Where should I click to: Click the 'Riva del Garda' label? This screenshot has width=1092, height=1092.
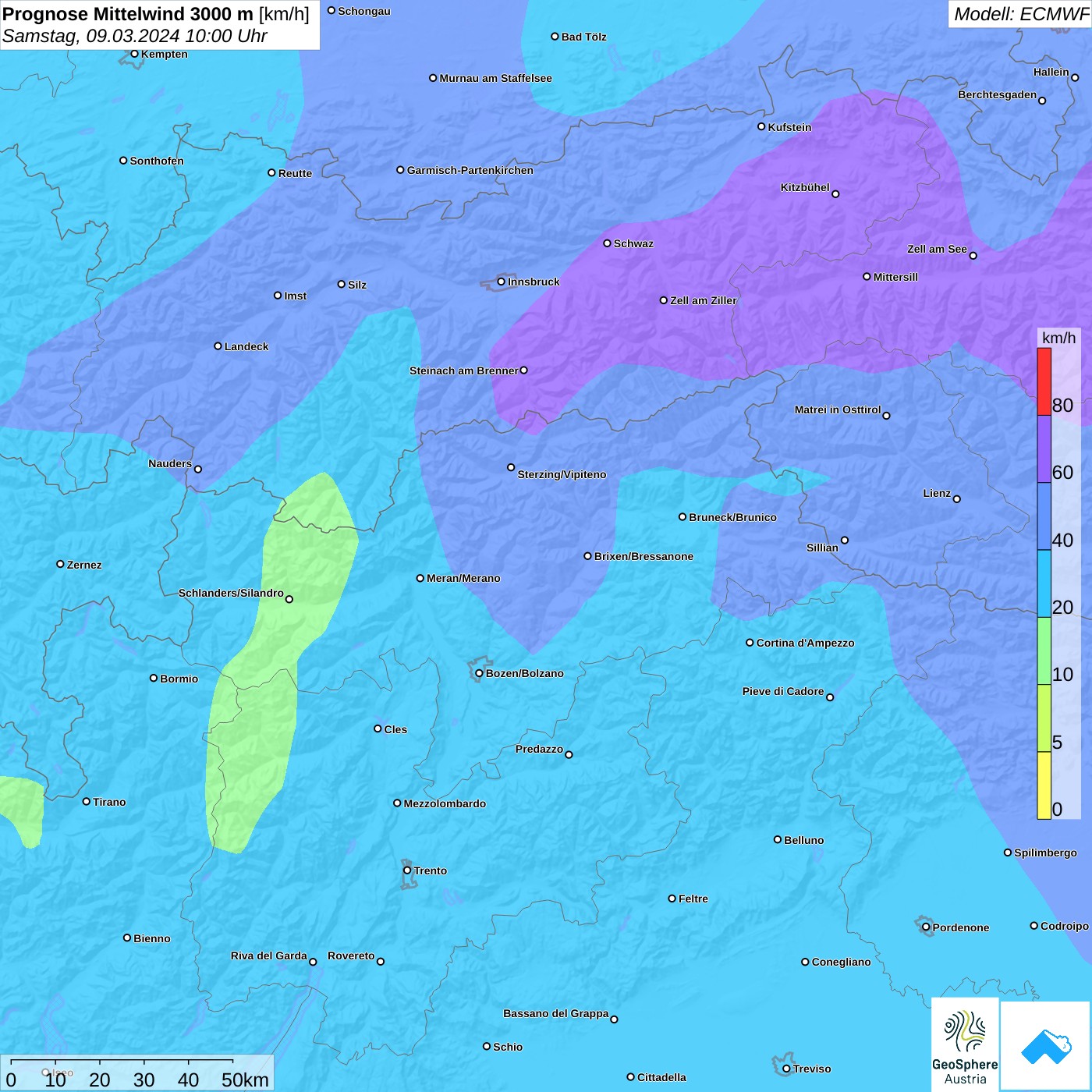pos(268,955)
